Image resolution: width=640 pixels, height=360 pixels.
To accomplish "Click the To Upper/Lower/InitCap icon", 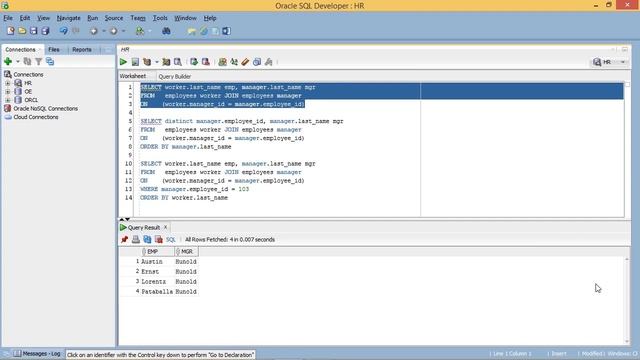I will tap(234, 62).
